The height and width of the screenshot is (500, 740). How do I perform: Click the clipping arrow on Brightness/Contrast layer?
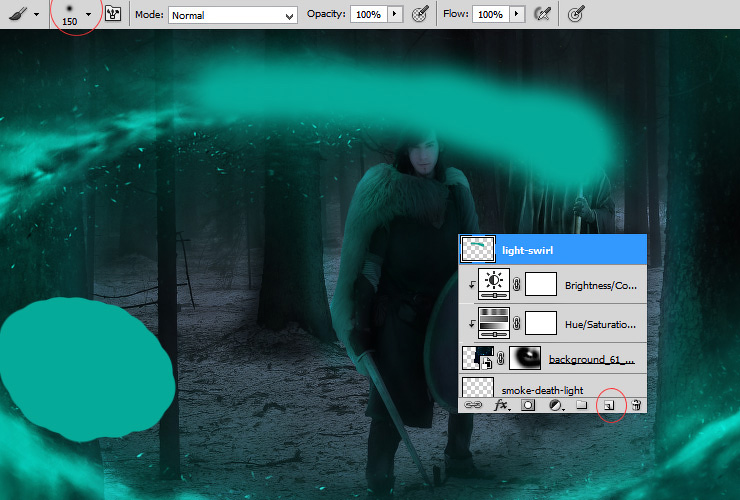tap(471, 284)
